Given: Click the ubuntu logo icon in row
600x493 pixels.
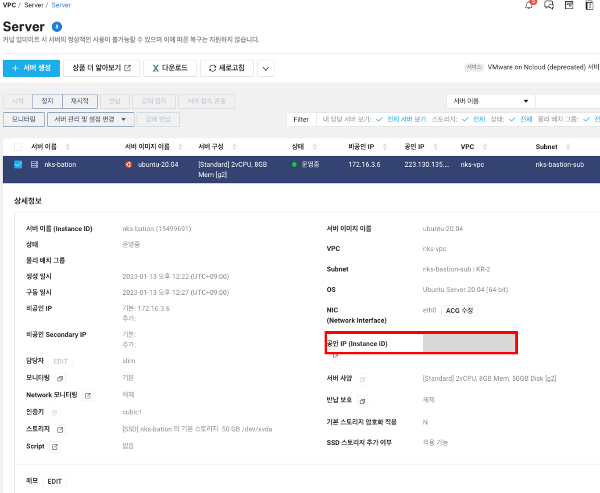Looking at the screenshot, I should point(129,165).
